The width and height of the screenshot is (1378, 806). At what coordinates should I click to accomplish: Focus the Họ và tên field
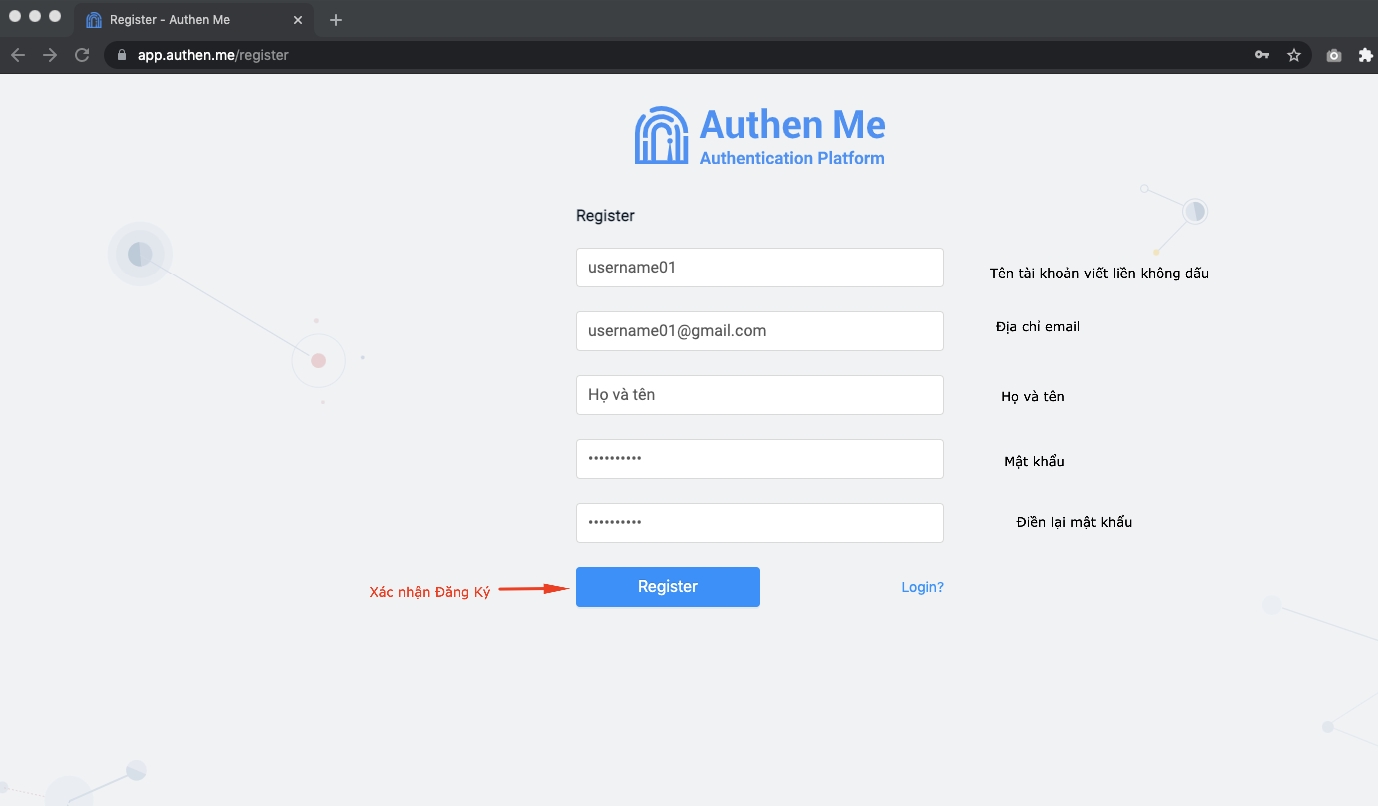(x=759, y=395)
